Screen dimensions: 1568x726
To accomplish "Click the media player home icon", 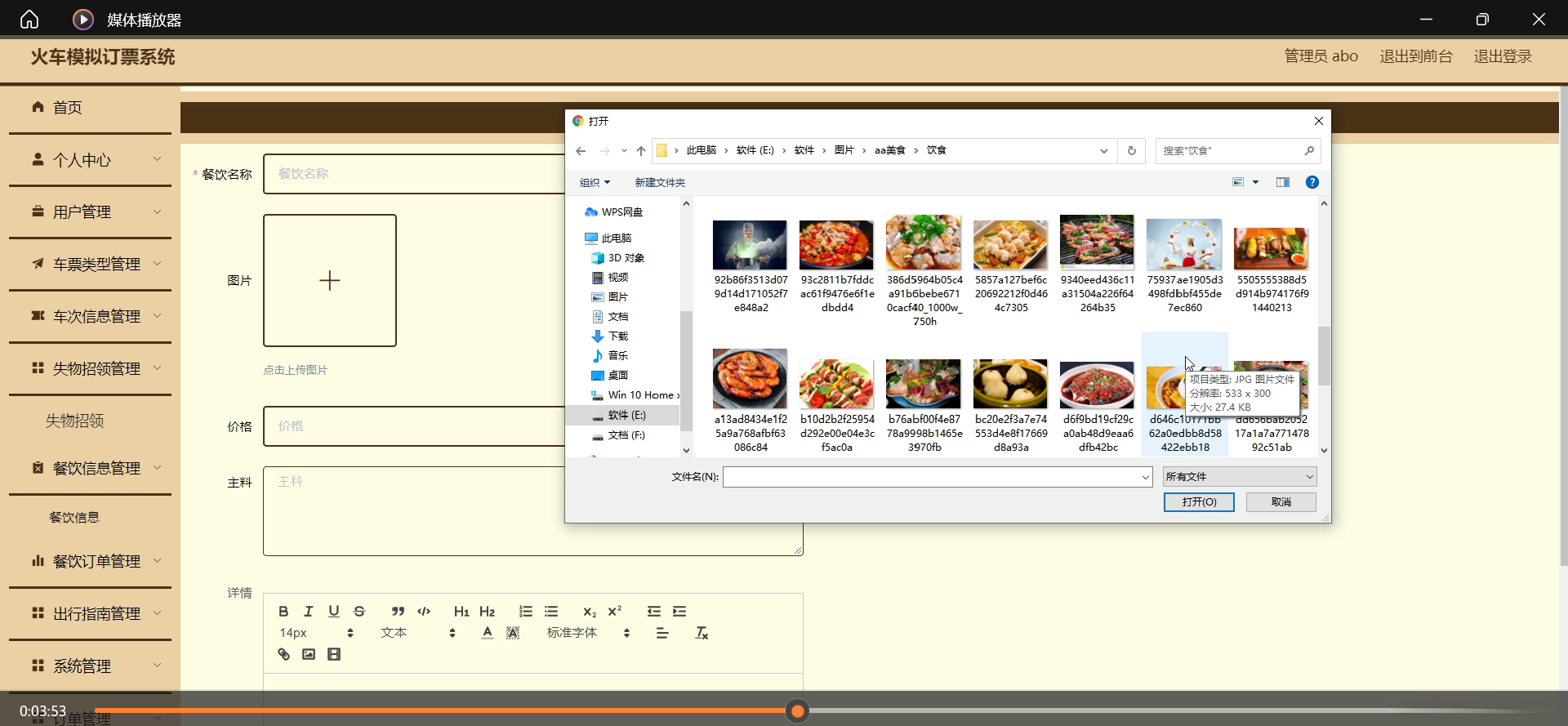I will pos(29,19).
